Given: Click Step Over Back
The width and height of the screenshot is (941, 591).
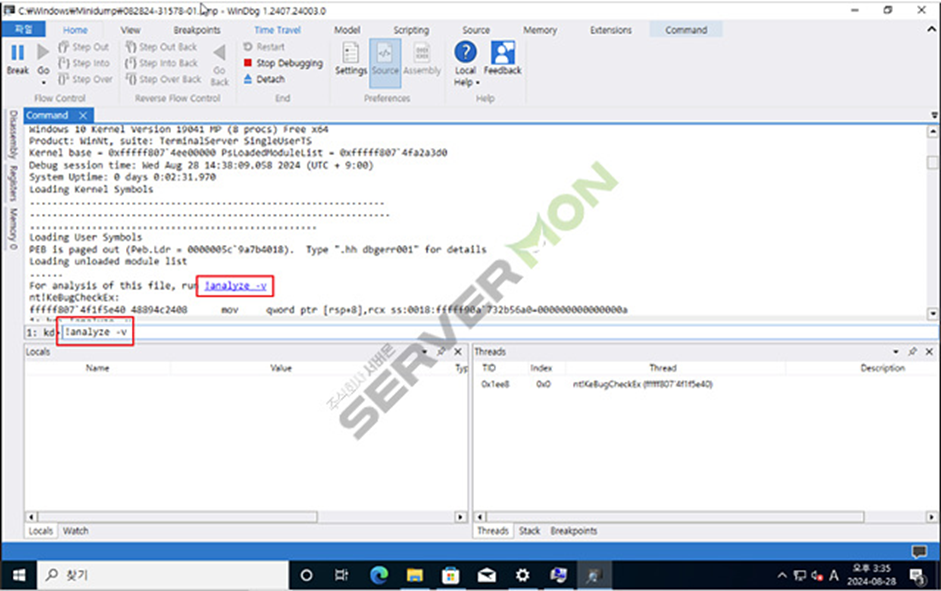Looking at the screenshot, I should point(163,79).
